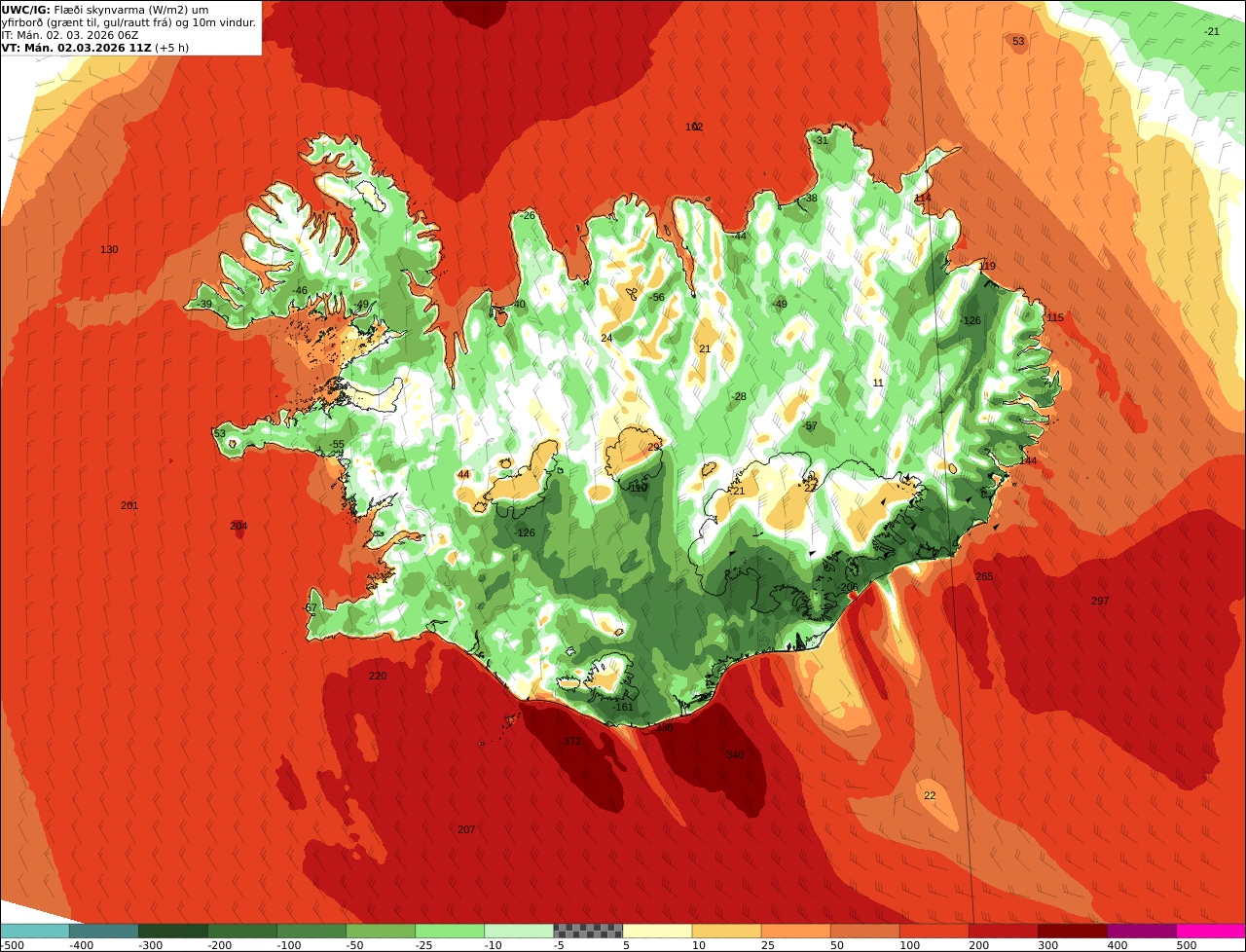This screenshot has height=952, width=1246.
Task: Click the light green swatch between -25 and -10
Action: (x=449, y=931)
